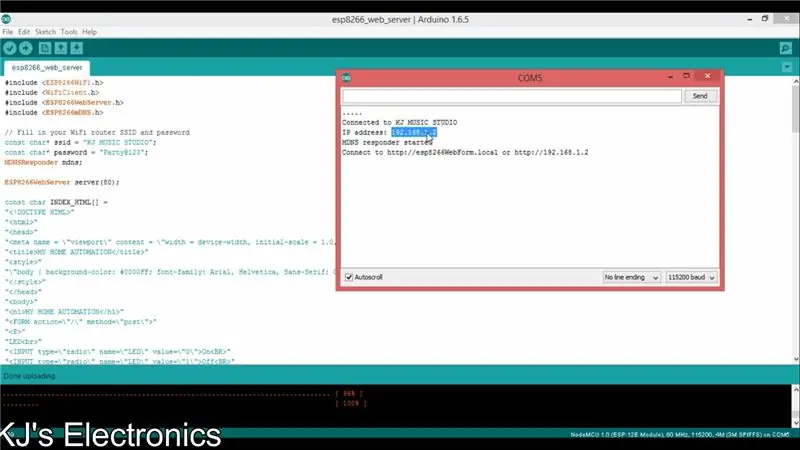
Task: Click the ssid = "KJ MUSIC STUDIO" code line
Action: coord(81,142)
